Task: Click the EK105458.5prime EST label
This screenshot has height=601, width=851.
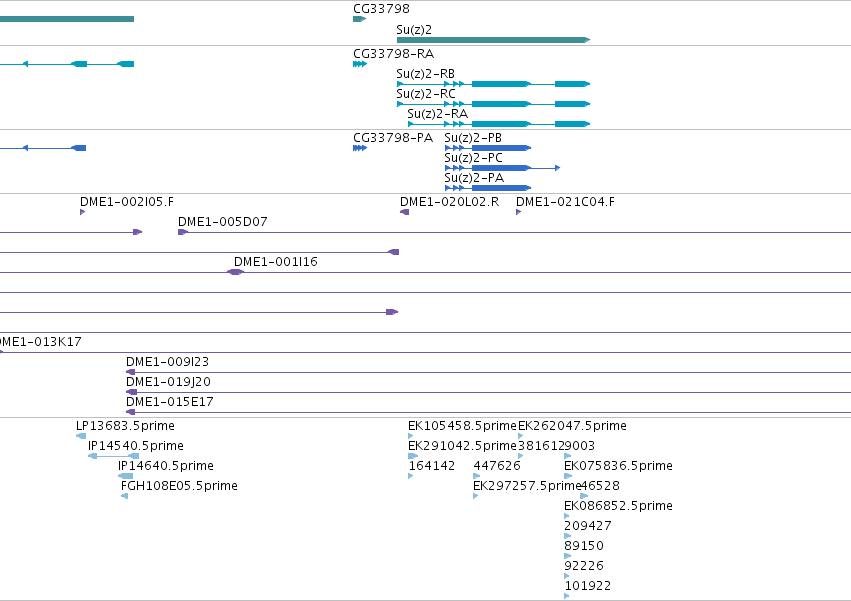Action: point(462,426)
